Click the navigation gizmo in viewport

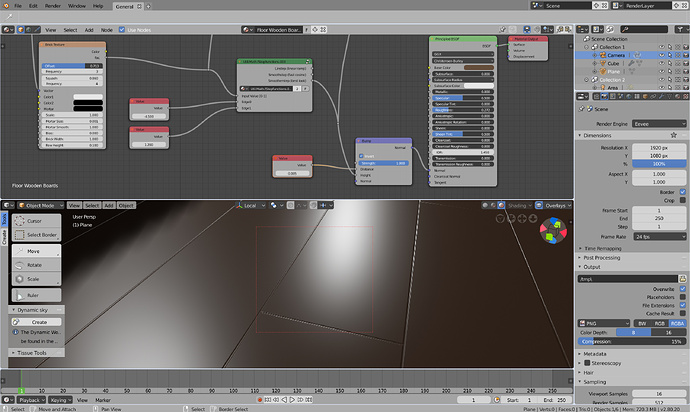(553, 230)
